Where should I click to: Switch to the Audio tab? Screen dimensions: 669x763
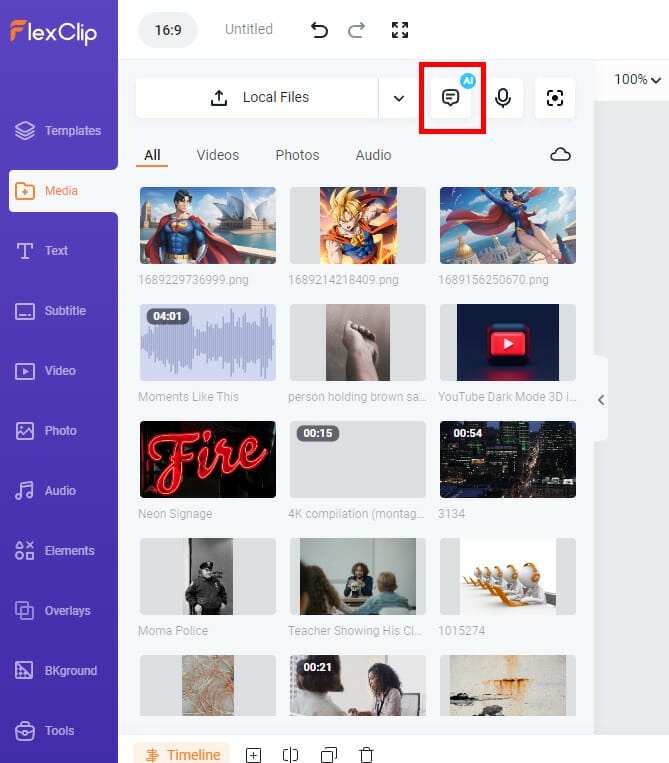(x=373, y=155)
